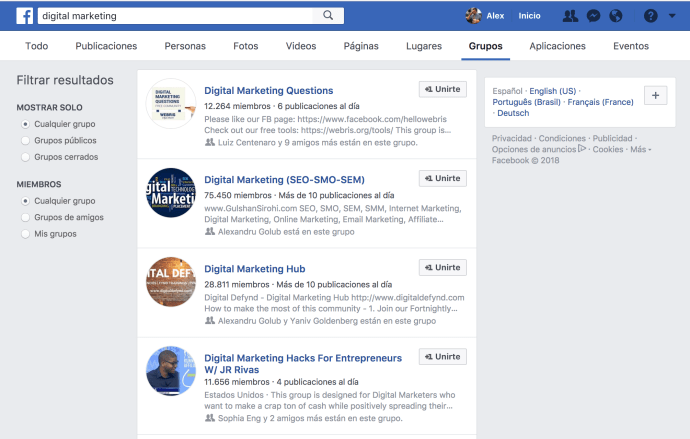The image size is (690, 439).
Task: Switch to the Eventos tab
Action: click(631, 46)
